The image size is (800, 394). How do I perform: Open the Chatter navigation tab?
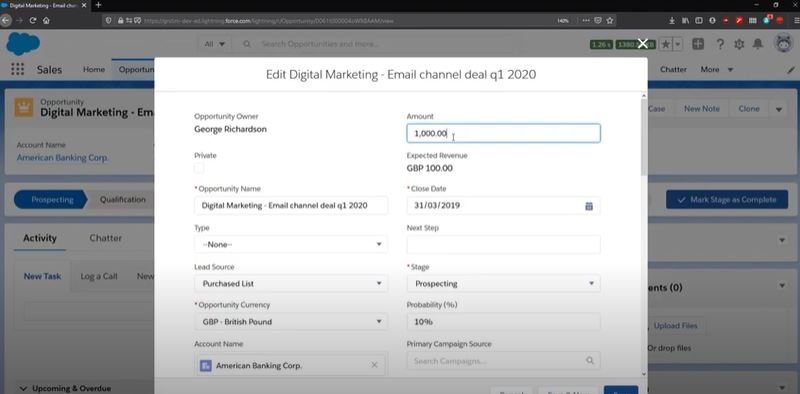(x=673, y=69)
